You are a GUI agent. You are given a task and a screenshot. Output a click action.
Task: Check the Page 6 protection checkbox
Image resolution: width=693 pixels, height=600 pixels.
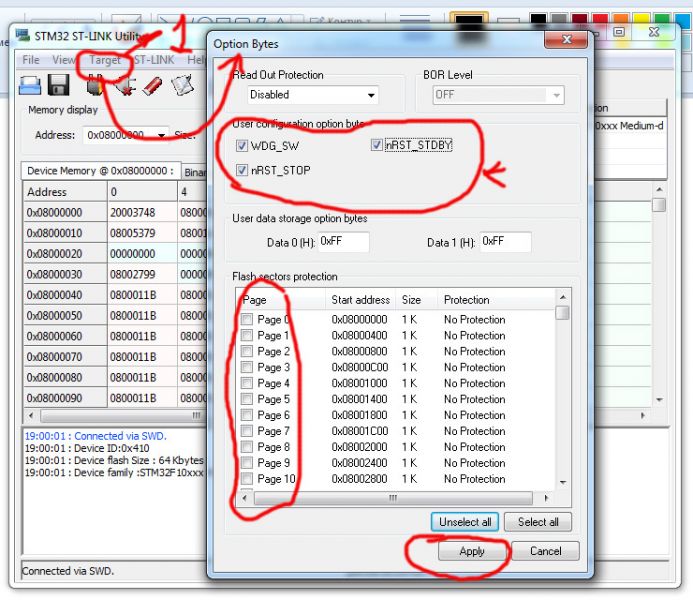(x=247, y=415)
